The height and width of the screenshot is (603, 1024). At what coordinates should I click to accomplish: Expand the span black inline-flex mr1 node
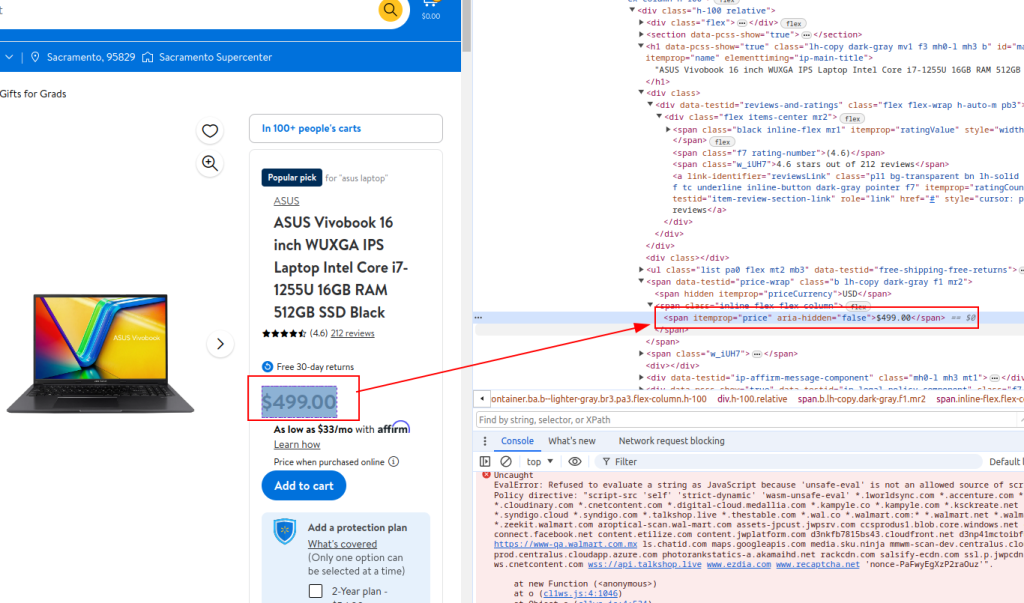coord(668,129)
